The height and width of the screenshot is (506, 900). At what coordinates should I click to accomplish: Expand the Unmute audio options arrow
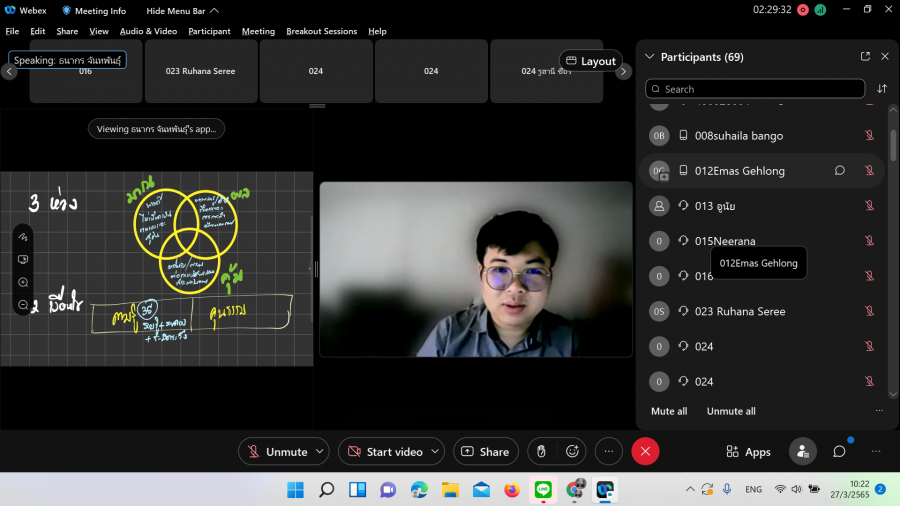pyautogui.click(x=320, y=452)
